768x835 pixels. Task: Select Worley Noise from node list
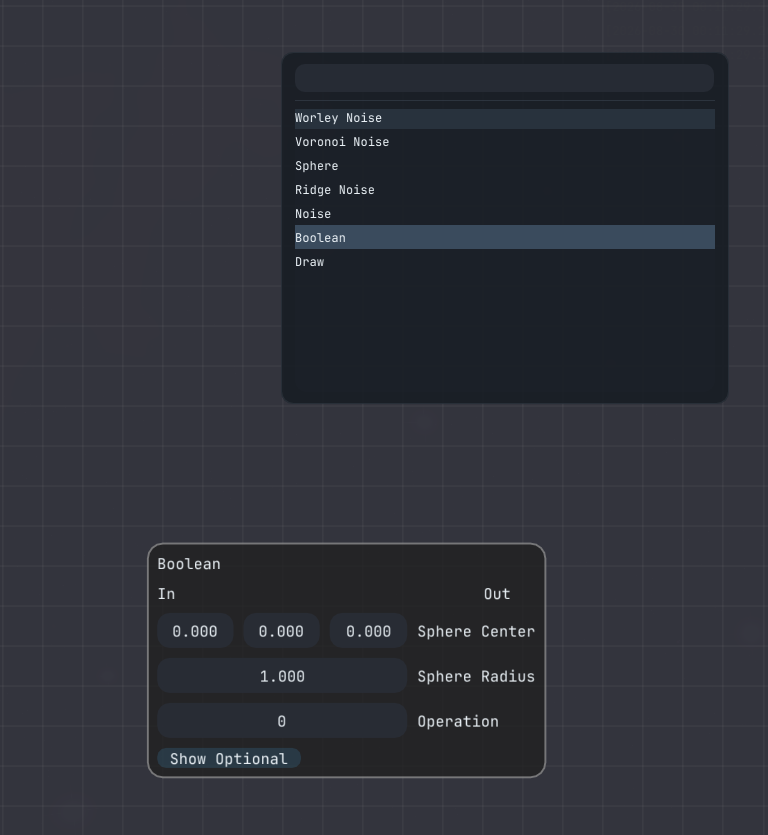pos(505,118)
